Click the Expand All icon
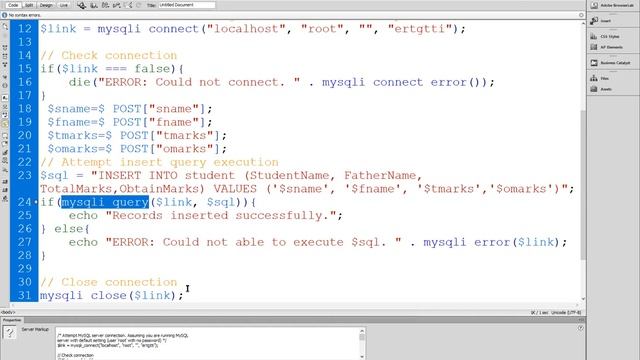This screenshot has width=640, height=360. pos(5,64)
